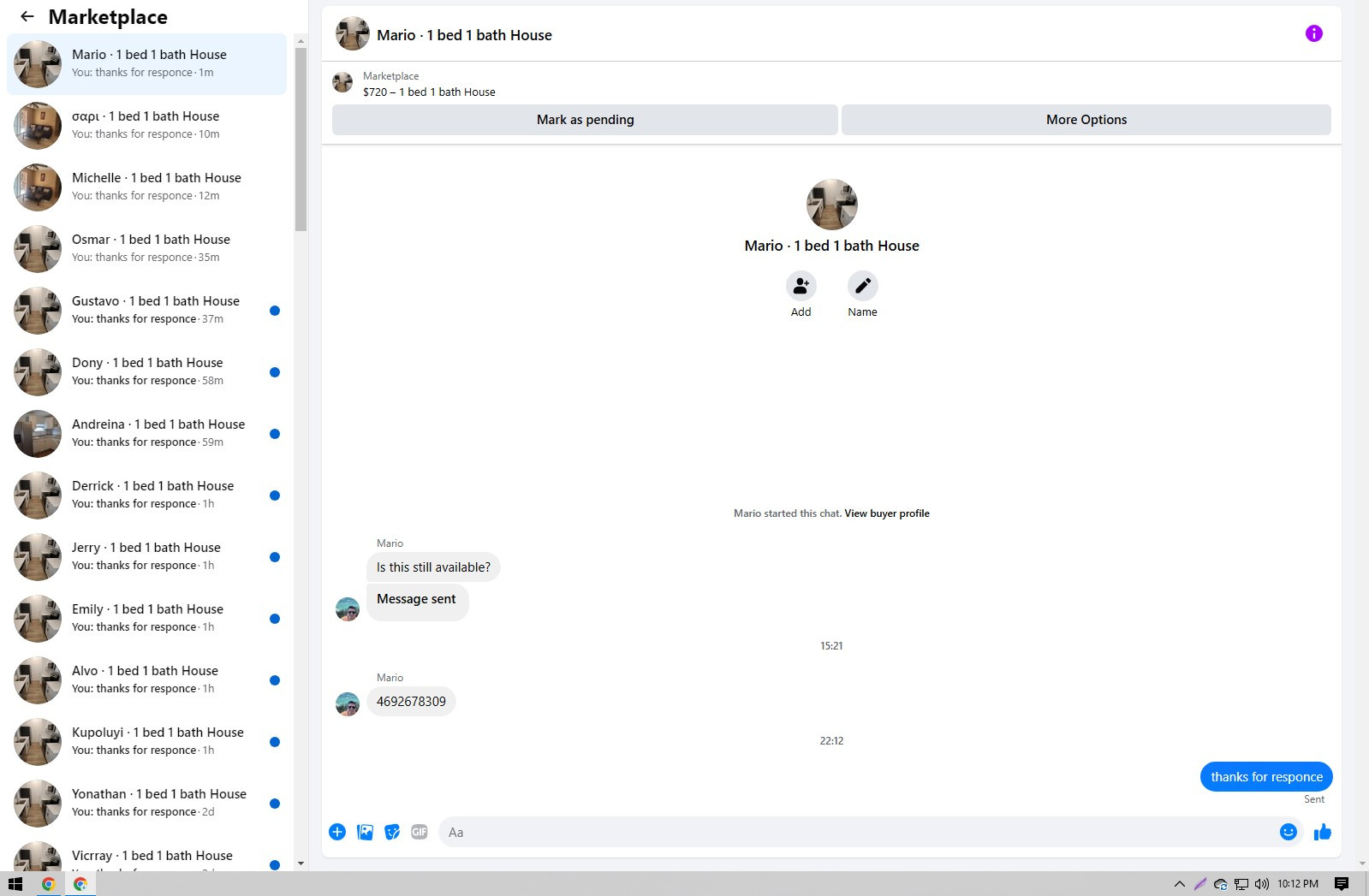This screenshot has width=1369, height=896.
Task: Open conversation information with the purple info icon
Action: pyautogui.click(x=1313, y=33)
